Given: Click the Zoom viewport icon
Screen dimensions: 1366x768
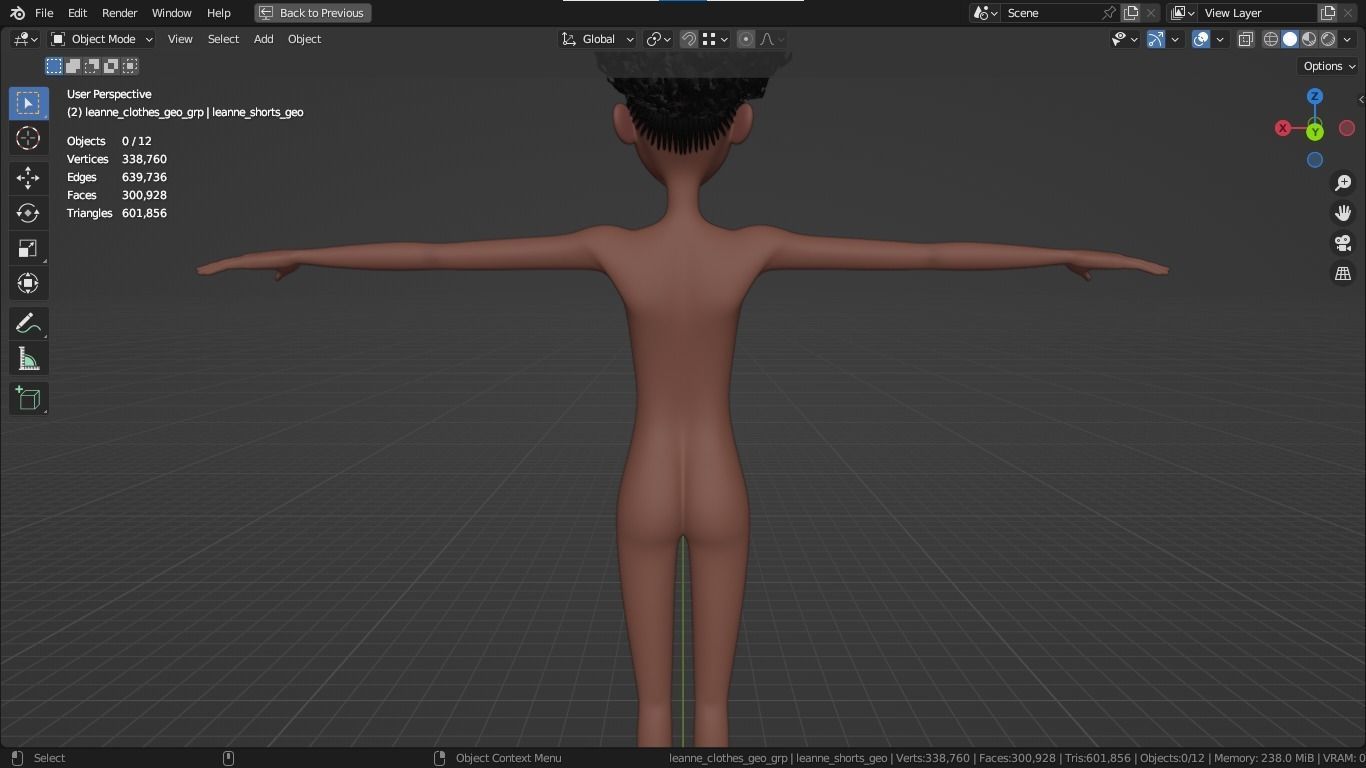Looking at the screenshot, I should [x=1343, y=183].
